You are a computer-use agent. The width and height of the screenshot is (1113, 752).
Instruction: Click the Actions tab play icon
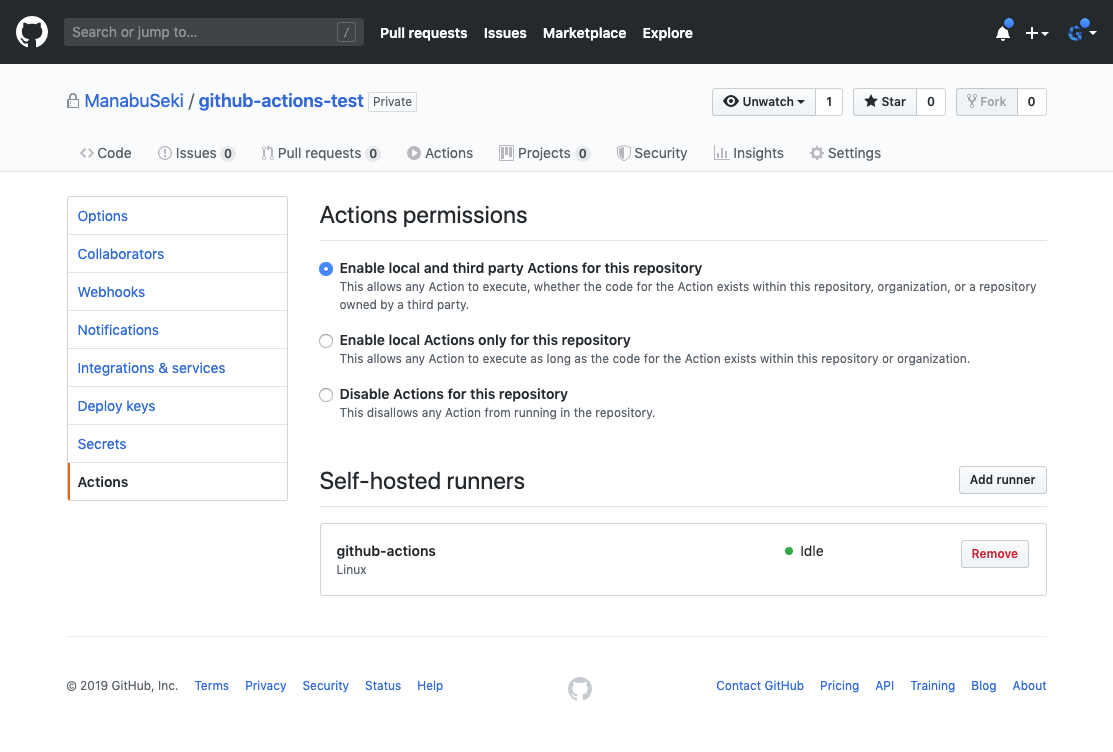pos(414,153)
